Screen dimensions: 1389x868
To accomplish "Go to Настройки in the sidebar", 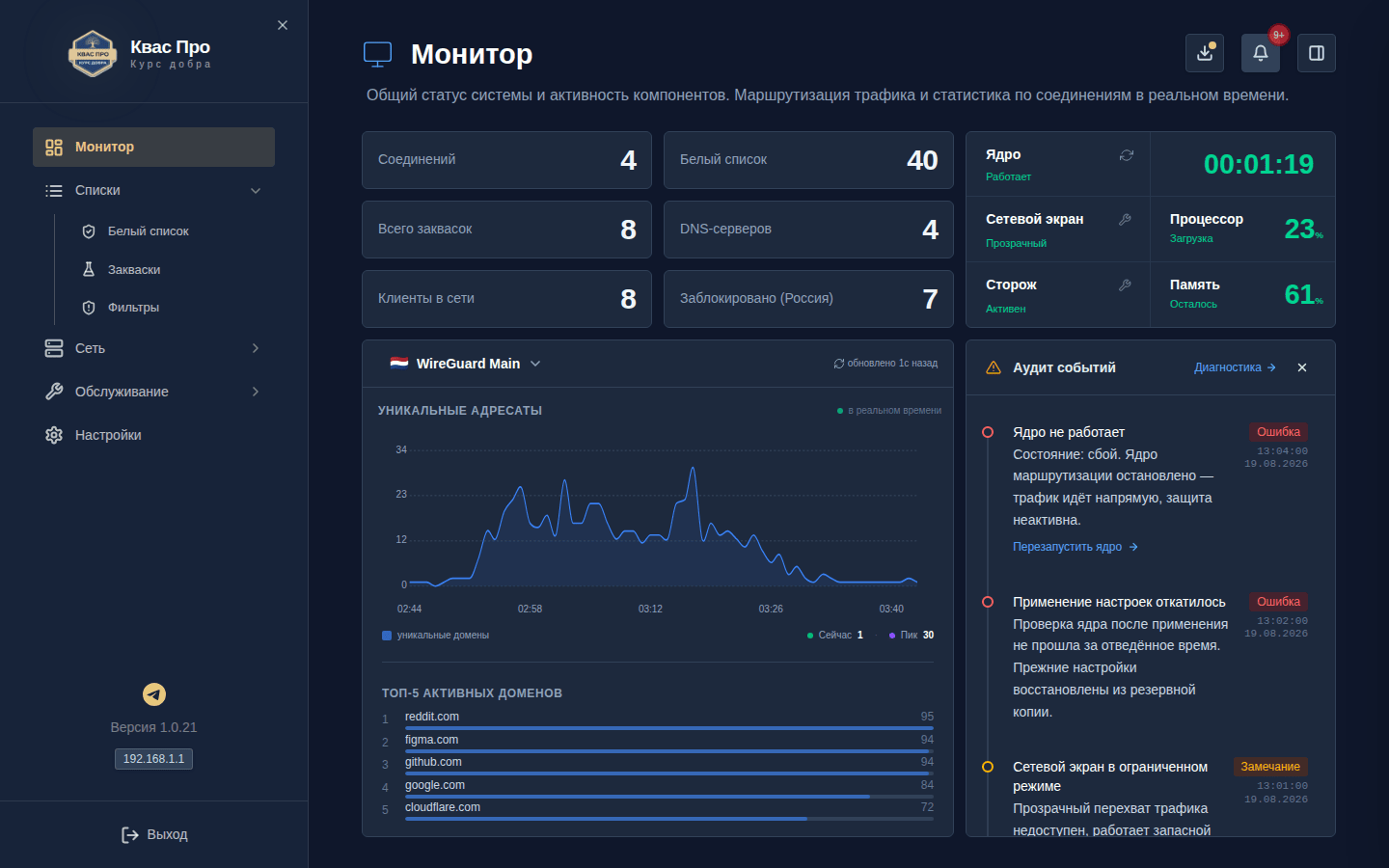I will pos(154,435).
